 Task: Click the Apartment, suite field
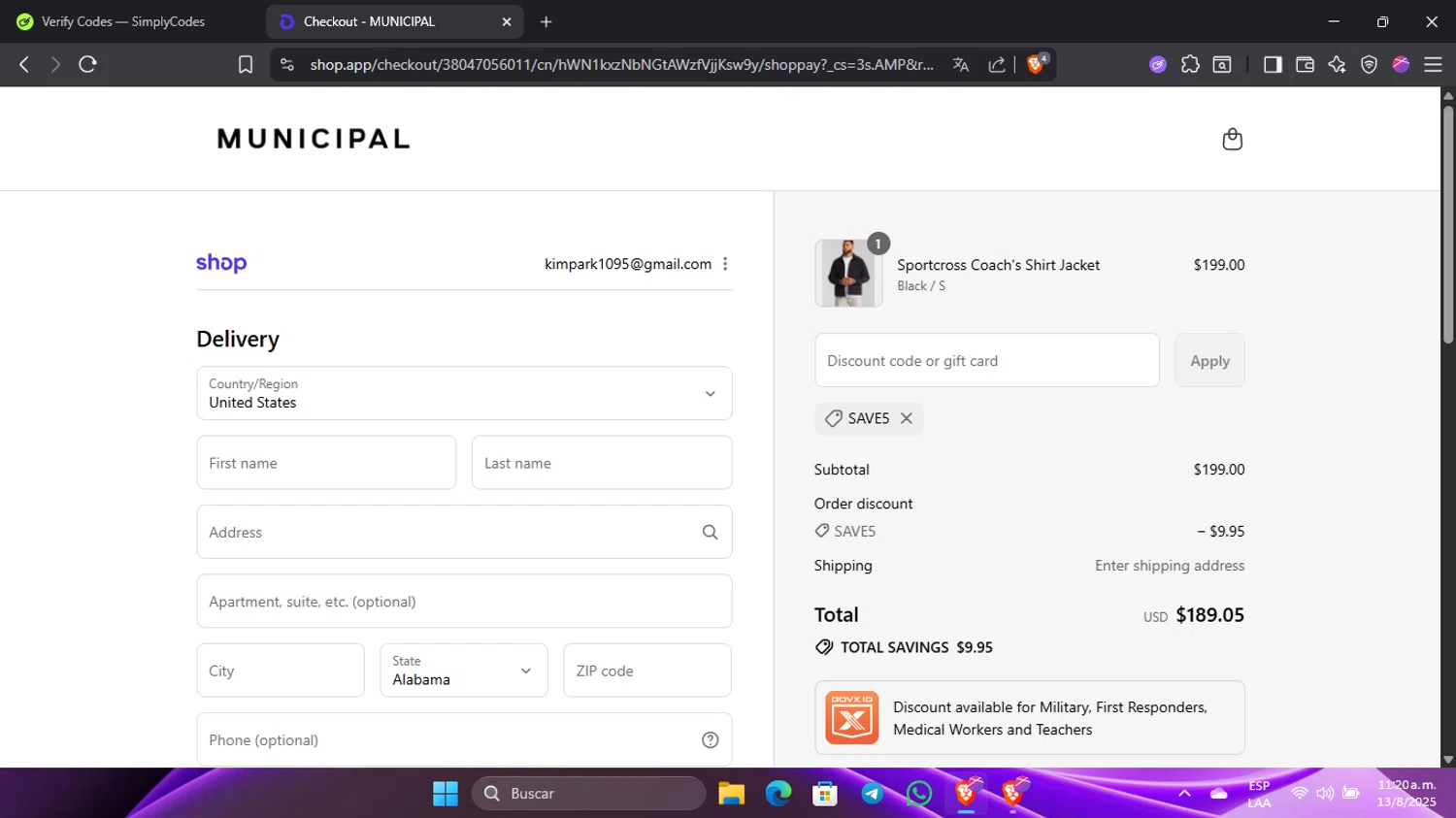coord(464,602)
